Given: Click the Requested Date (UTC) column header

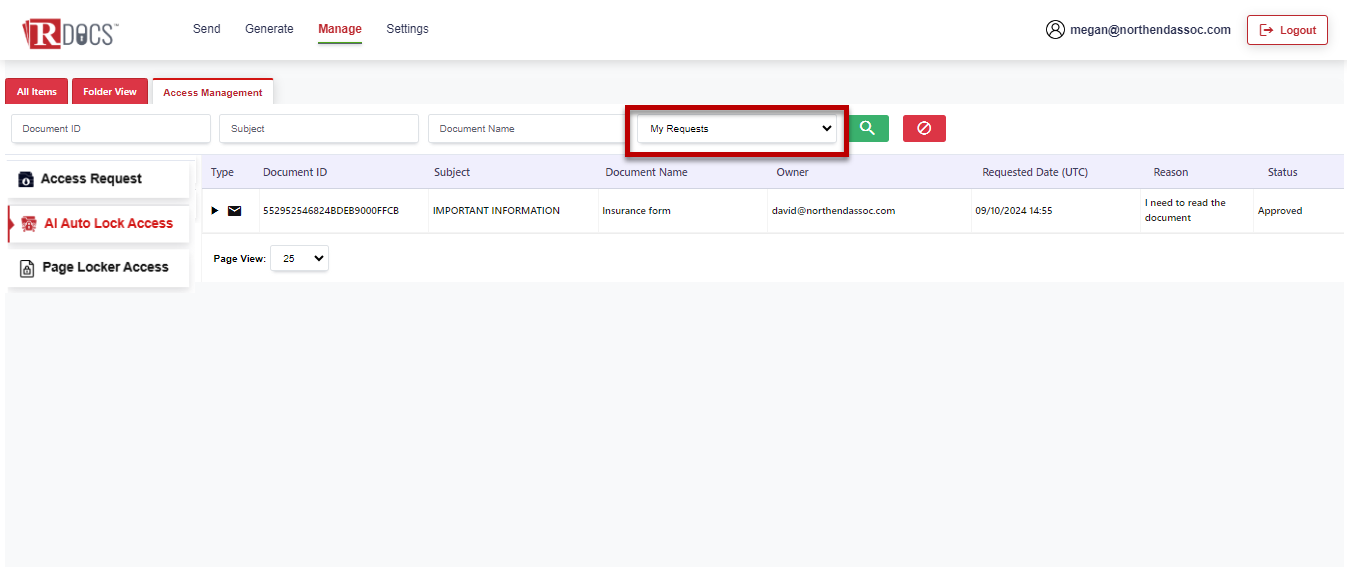Looking at the screenshot, I should coord(1035,172).
